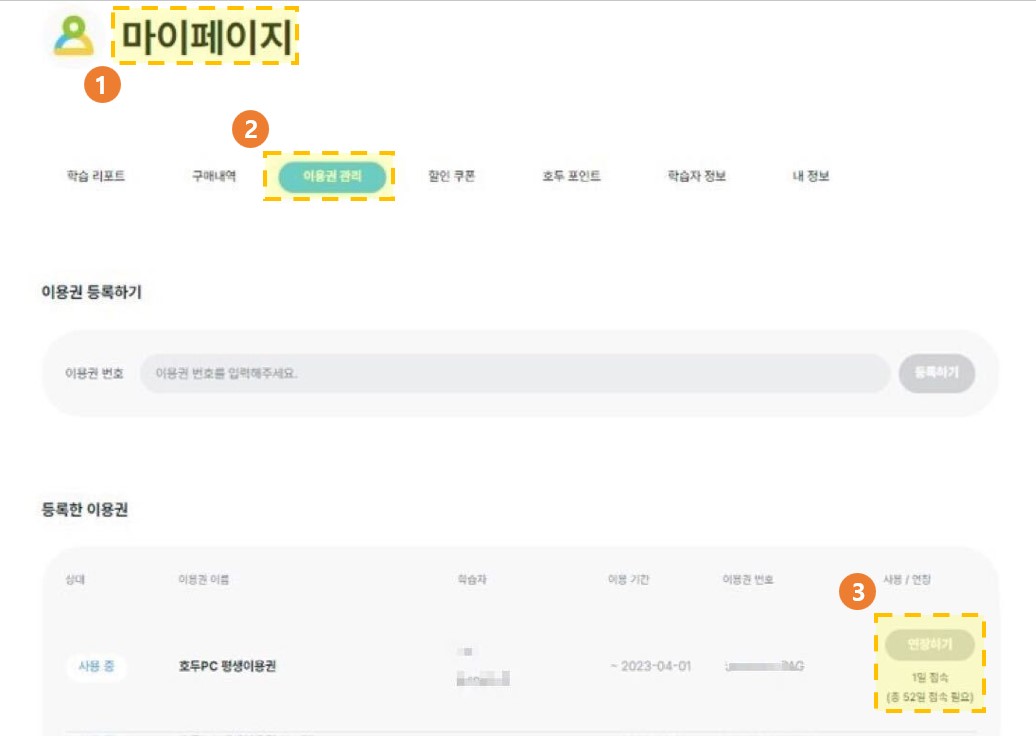Select the 호두PC 평생이용권 pass name
Screen dimensions: 1036x736
tap(227, 666)
